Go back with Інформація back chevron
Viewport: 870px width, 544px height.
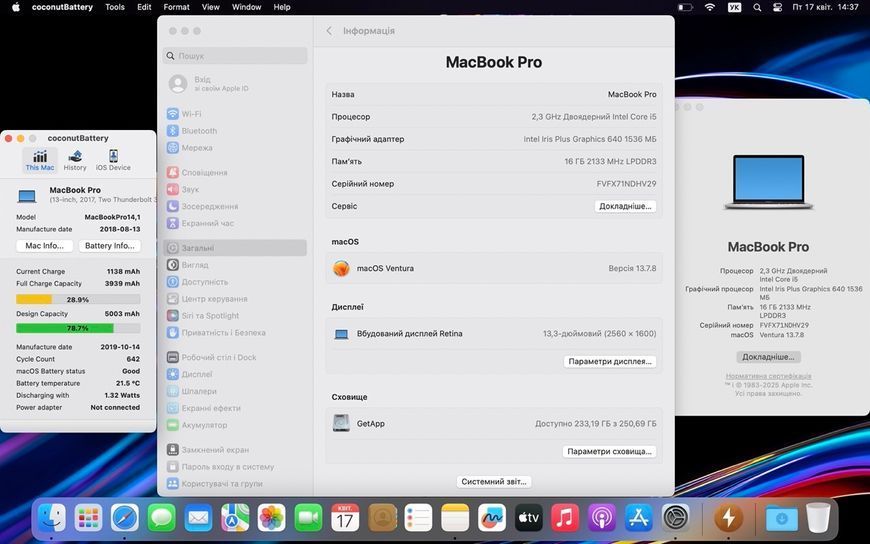(x=329, y=31)
